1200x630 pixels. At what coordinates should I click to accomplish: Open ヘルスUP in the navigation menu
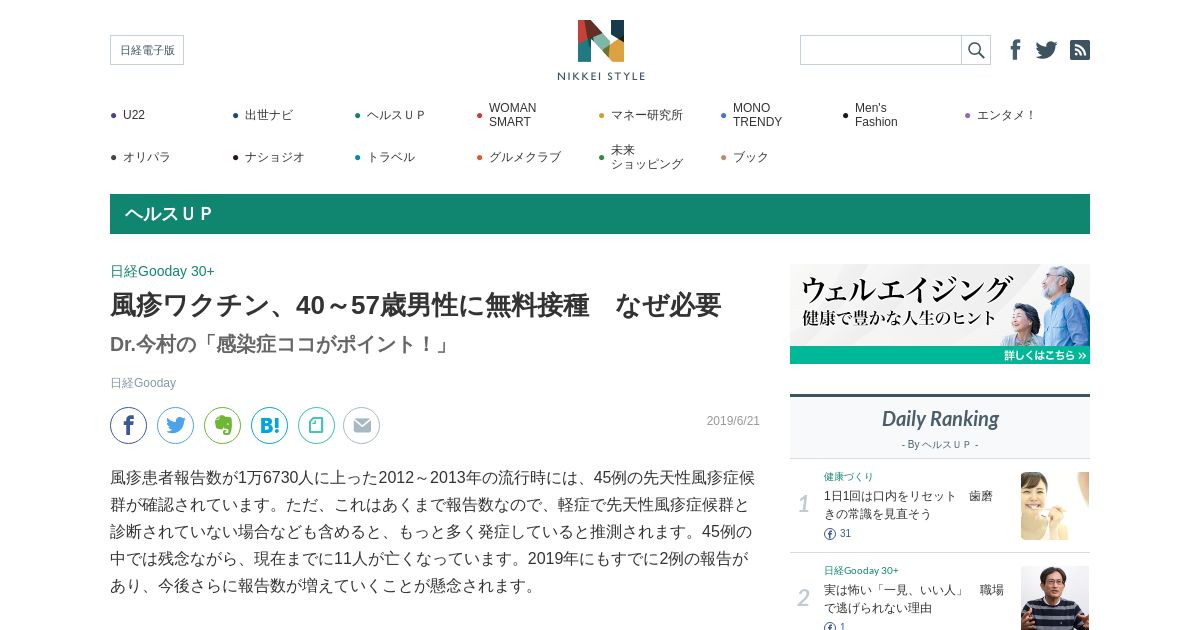point(396,115)
